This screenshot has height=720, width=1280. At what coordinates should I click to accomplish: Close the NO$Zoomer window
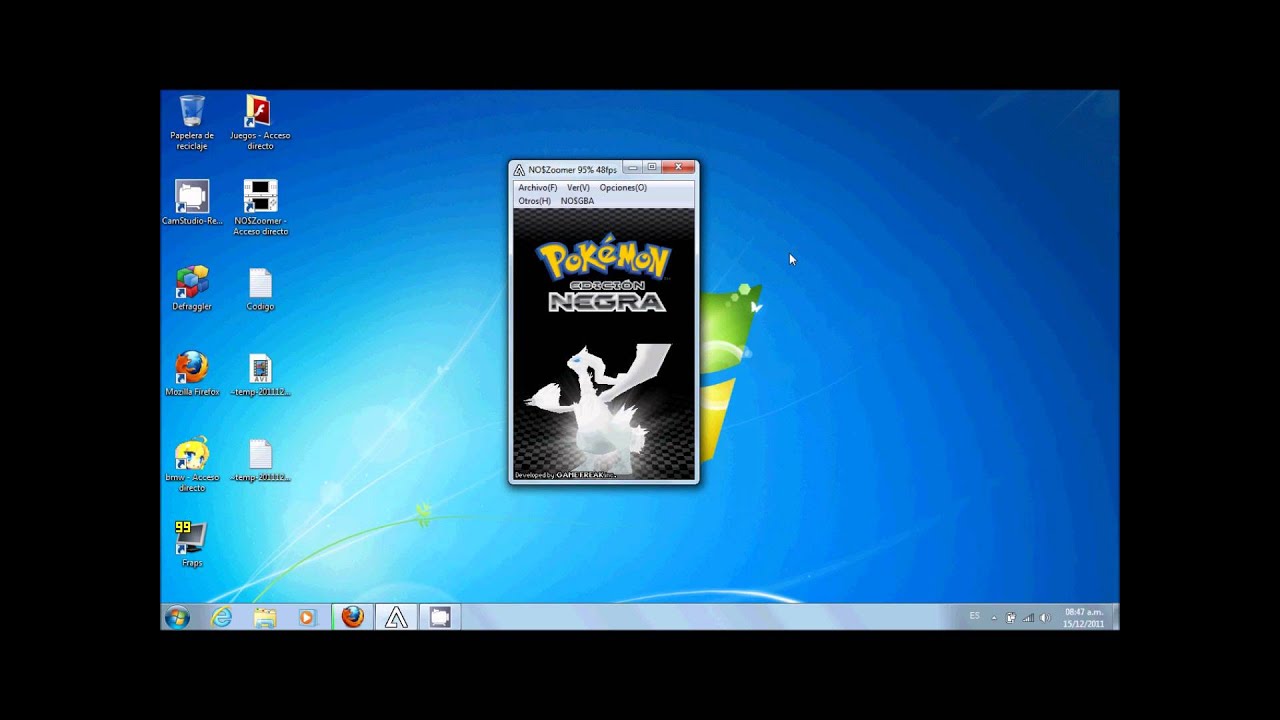678,167
